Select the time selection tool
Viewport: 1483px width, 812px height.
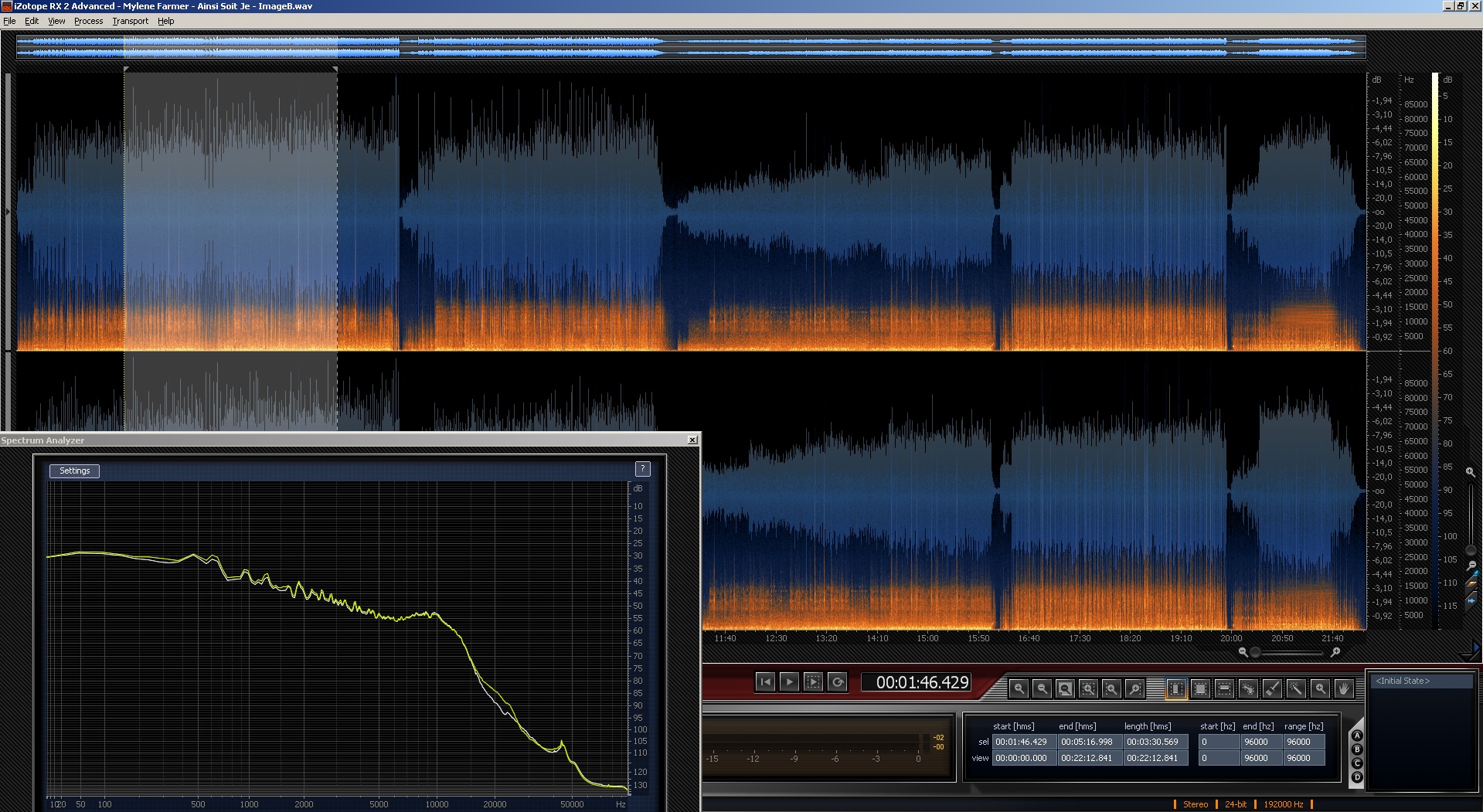tap(1175, 688)
